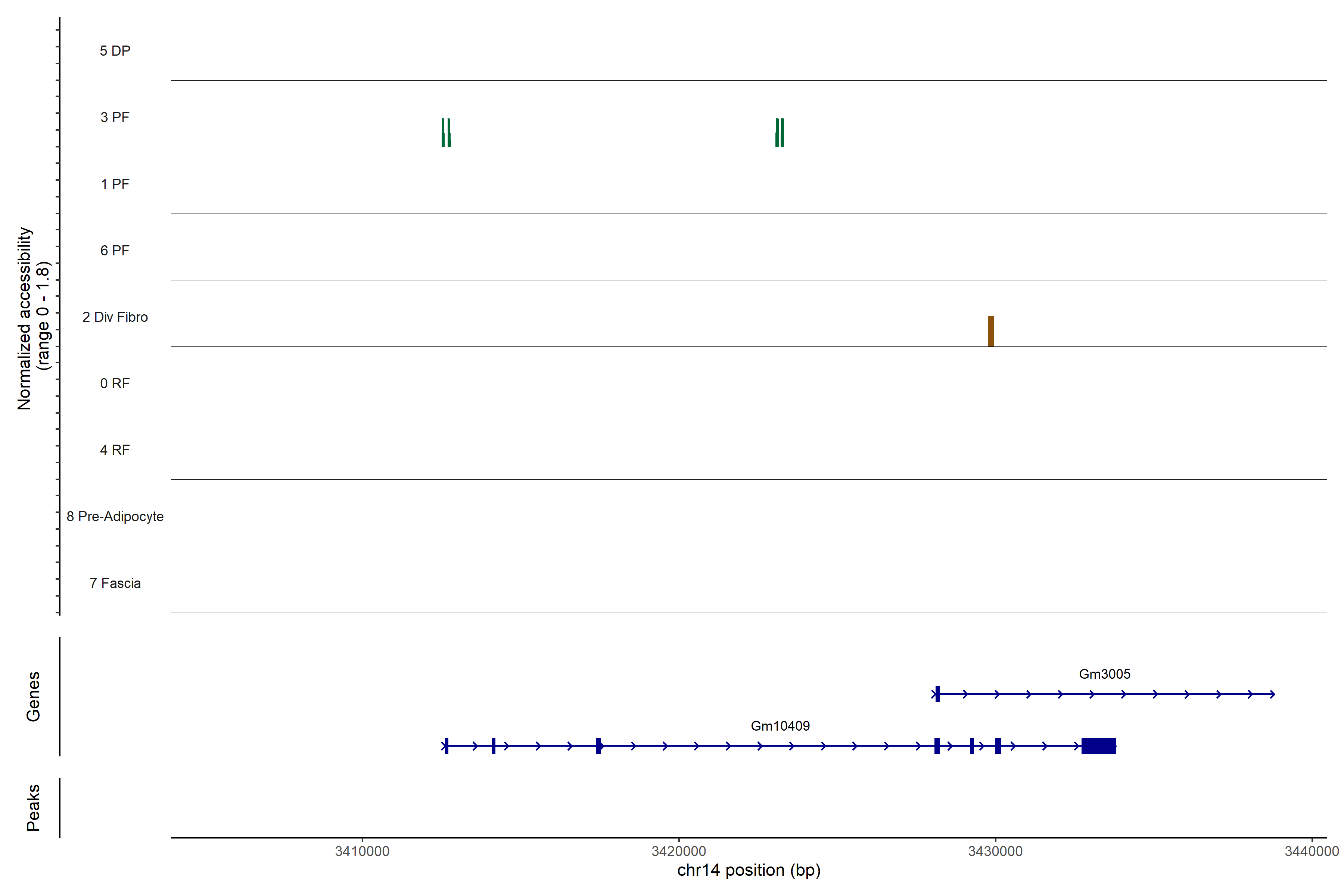The width and height of the screenshot is (1344, 896).
Task: Select the 5 DP track label
Action: point(115,51)
